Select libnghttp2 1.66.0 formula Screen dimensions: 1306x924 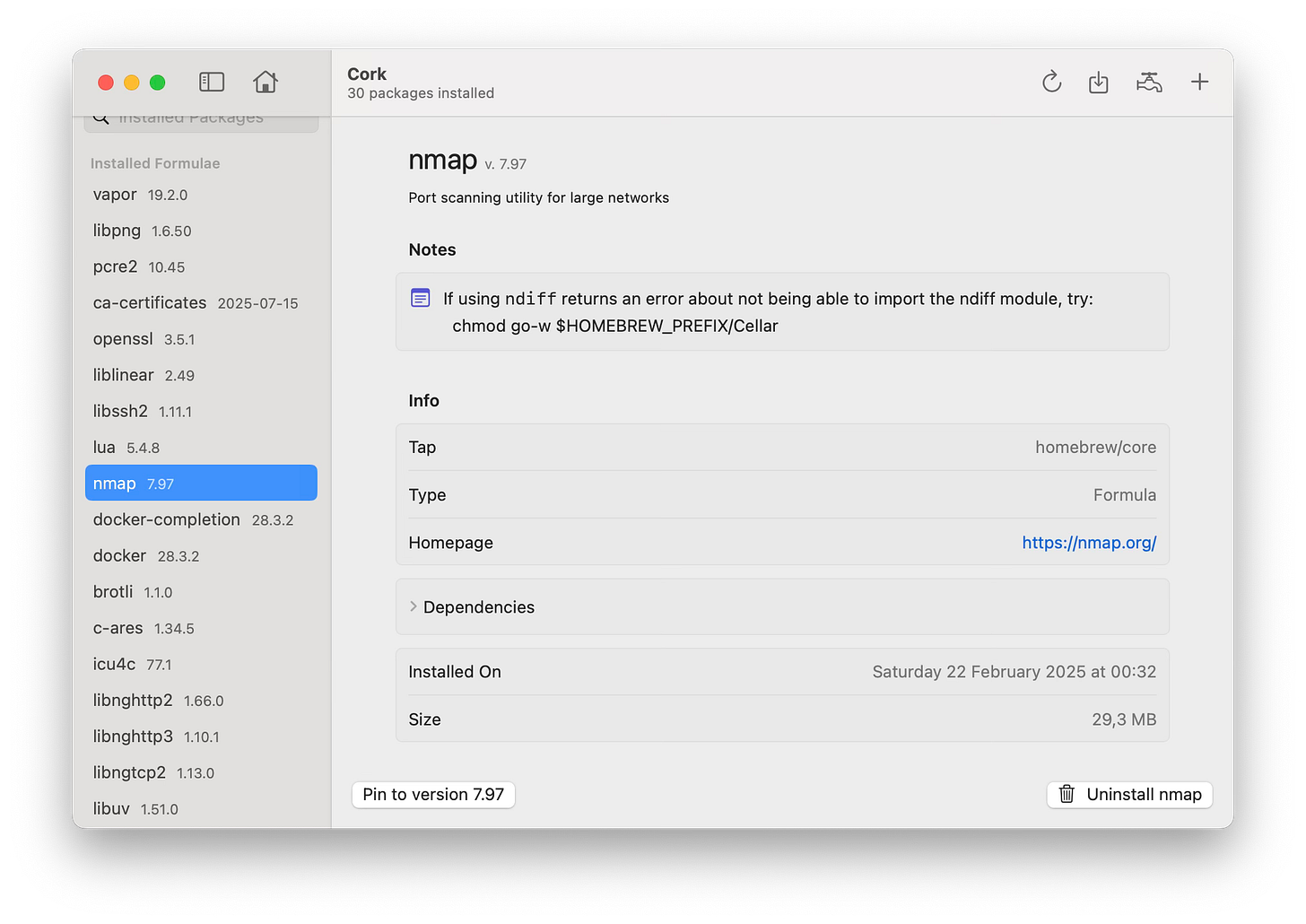tap(201, 701)
